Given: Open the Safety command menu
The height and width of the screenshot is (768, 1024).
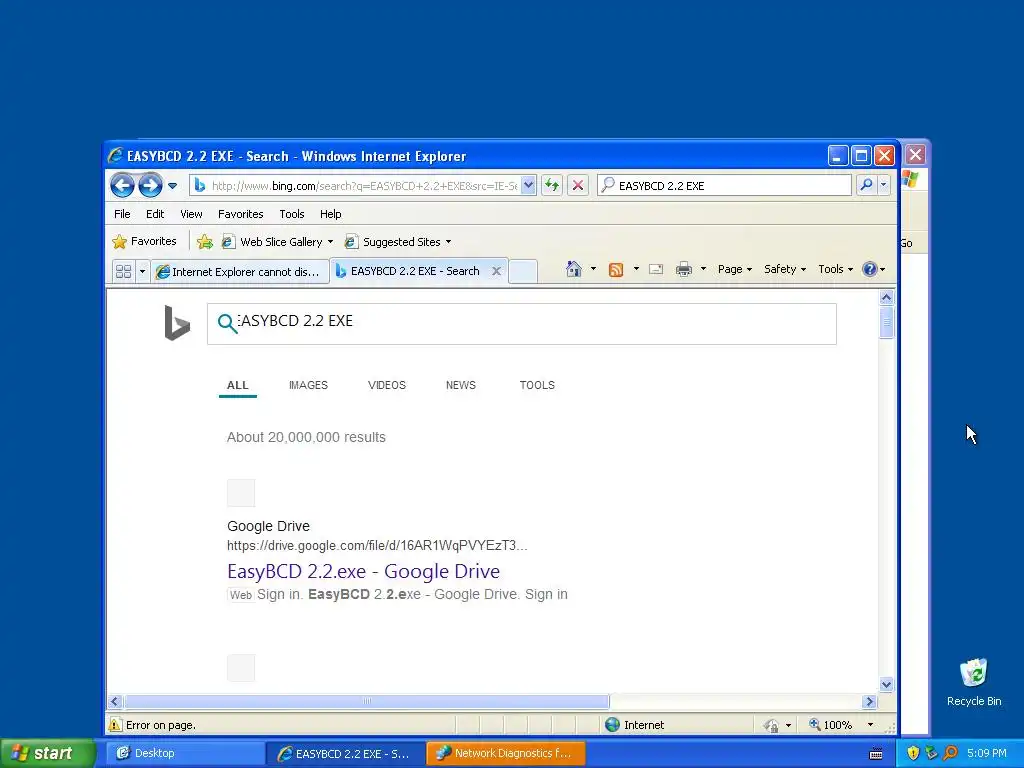Looking at the screenshot, I should (785, 269).
